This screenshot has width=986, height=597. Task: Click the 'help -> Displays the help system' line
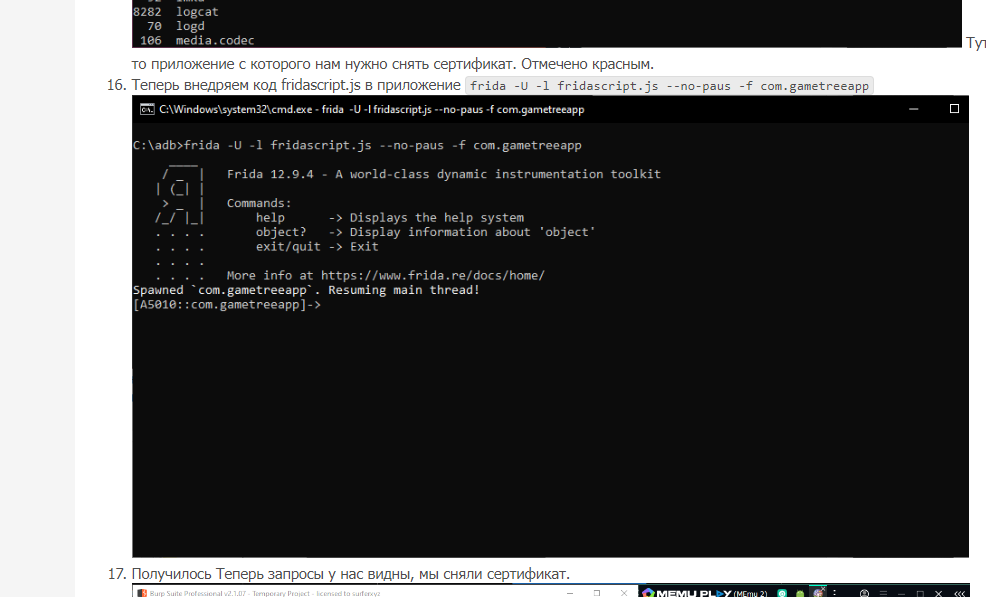tap(389, 218)
